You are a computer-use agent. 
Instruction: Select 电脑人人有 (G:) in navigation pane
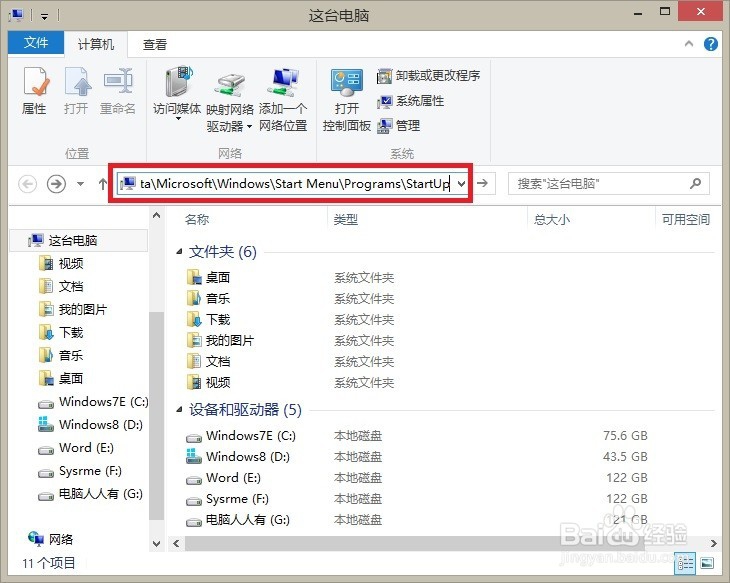[x=90, y=494]
